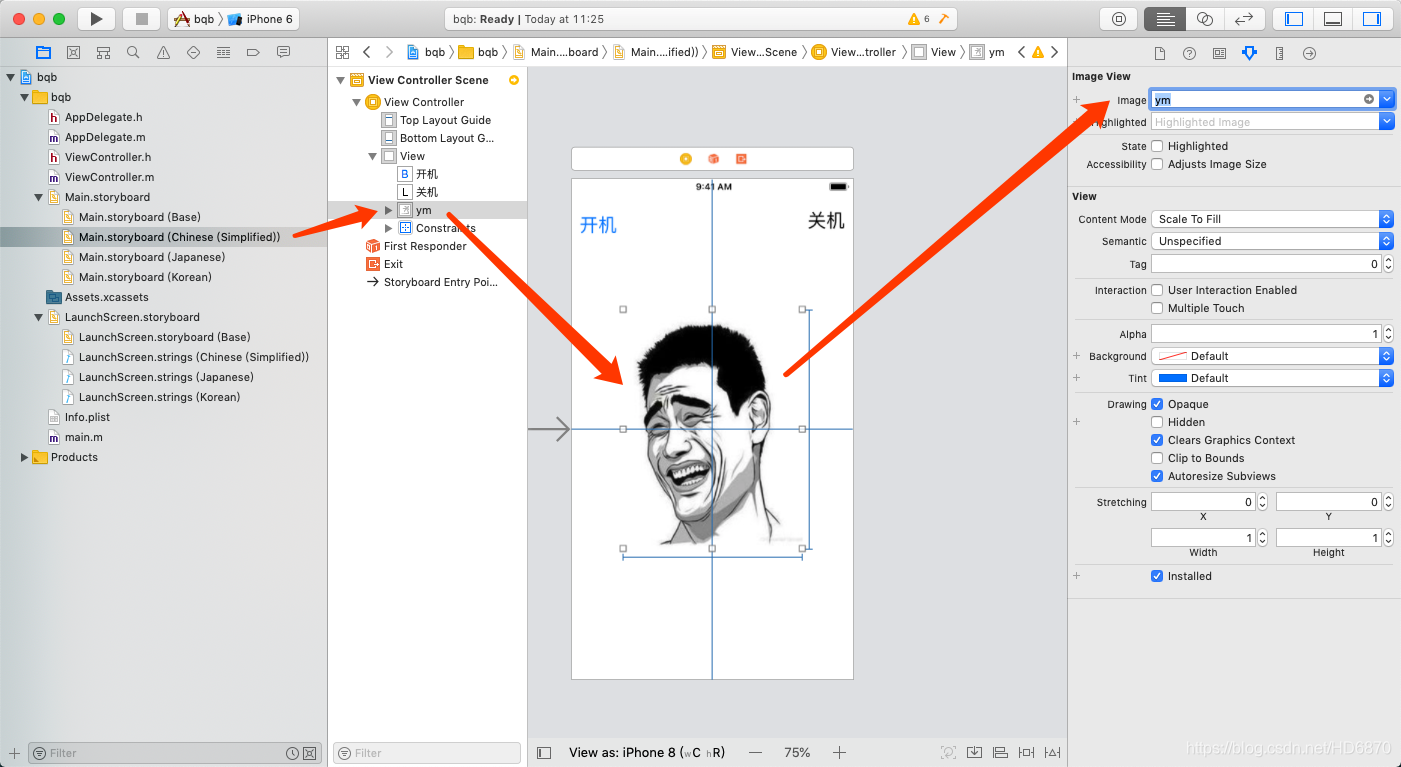Open the Issue navigator tab
This screenshot has width=1401, height=767.
click(x=163, y=52)
